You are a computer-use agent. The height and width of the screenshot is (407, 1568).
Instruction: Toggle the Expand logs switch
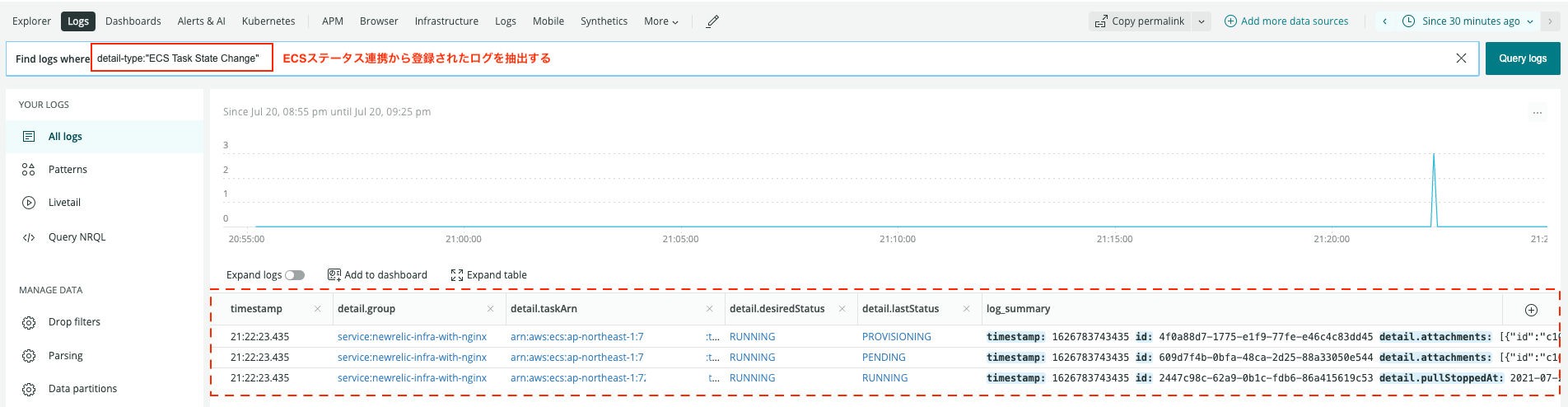[295, 275]
